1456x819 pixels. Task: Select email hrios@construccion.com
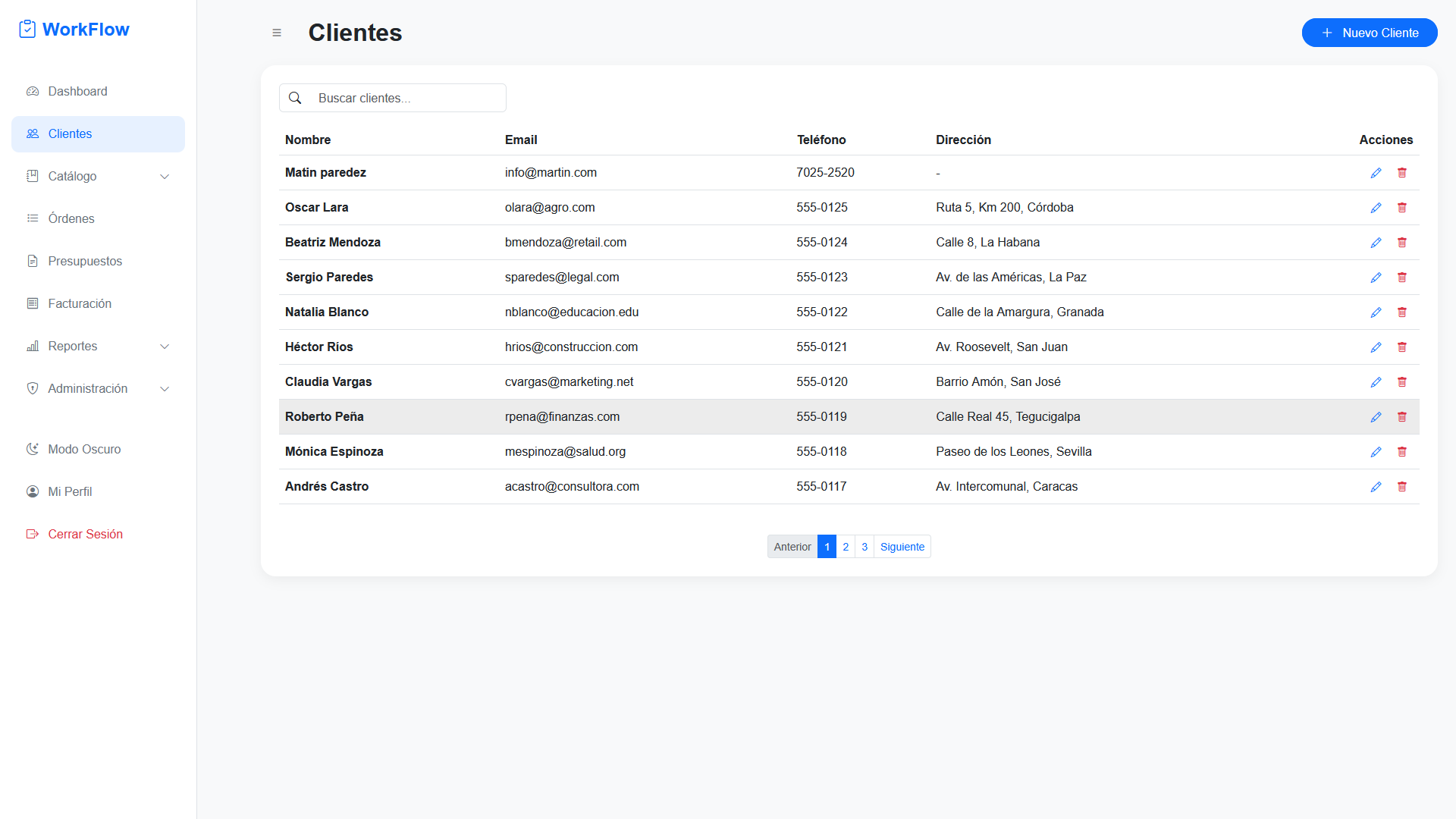(571, 347)
